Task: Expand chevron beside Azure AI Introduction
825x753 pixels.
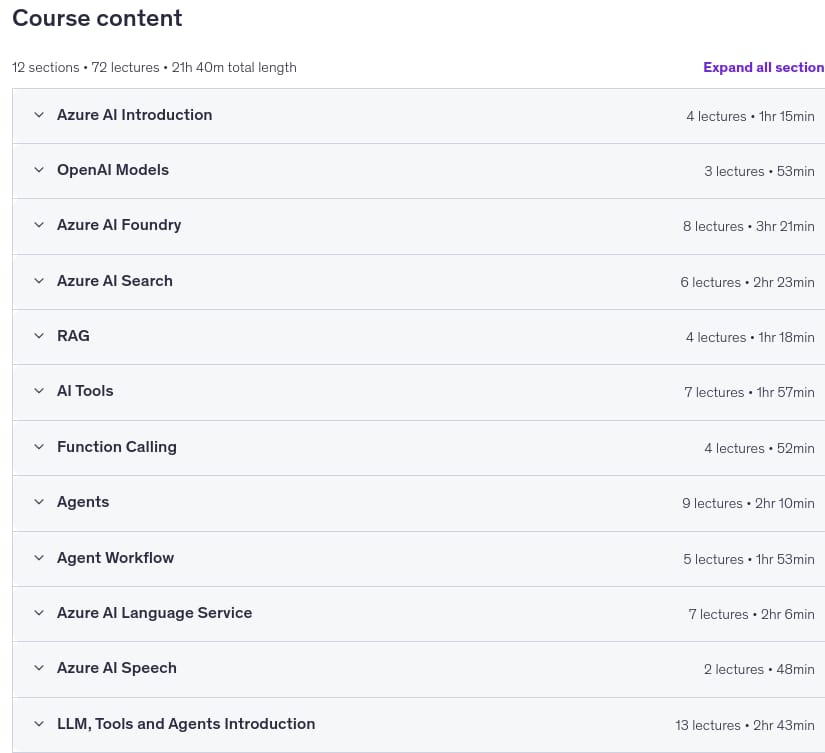Action: (x=39, y=115)
